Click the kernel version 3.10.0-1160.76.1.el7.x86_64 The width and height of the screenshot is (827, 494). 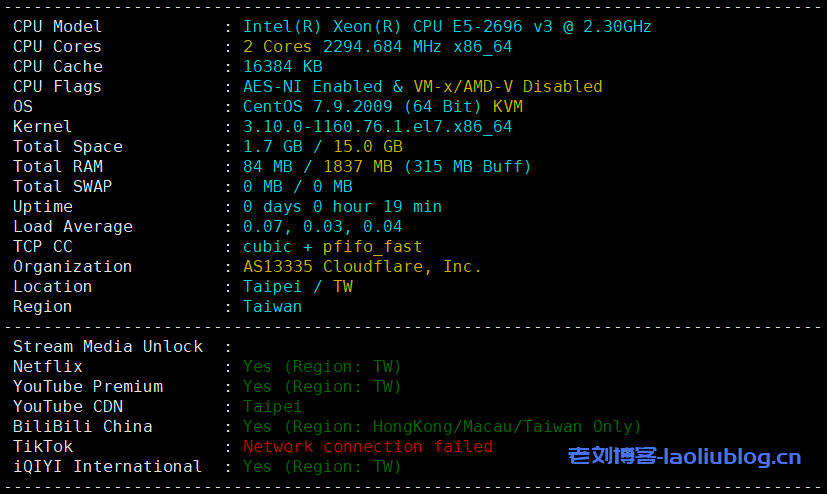[377, 127]
